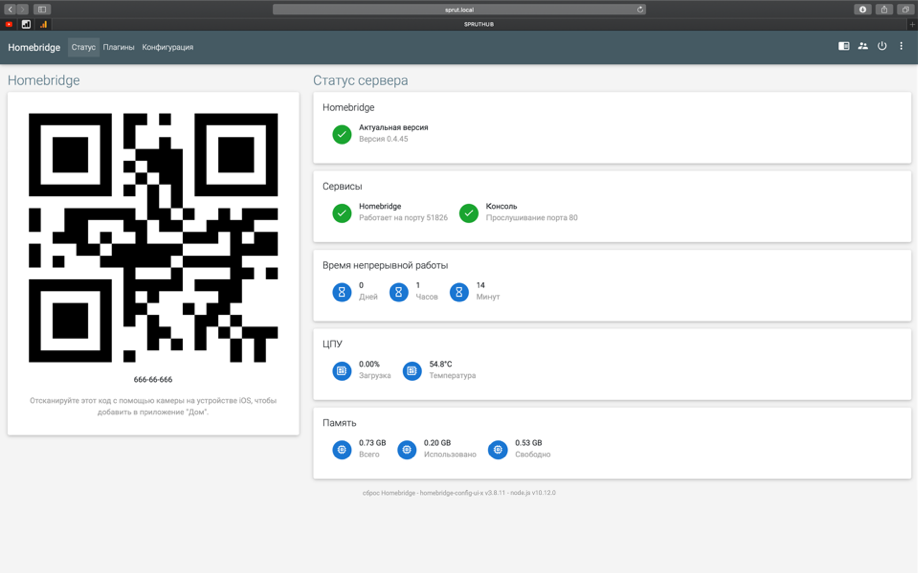The height and width of the screenshot is (573, 918).
Task: Click the 0.53 GB free memory value
Action: pyautogui.click(x=529, y=443)
